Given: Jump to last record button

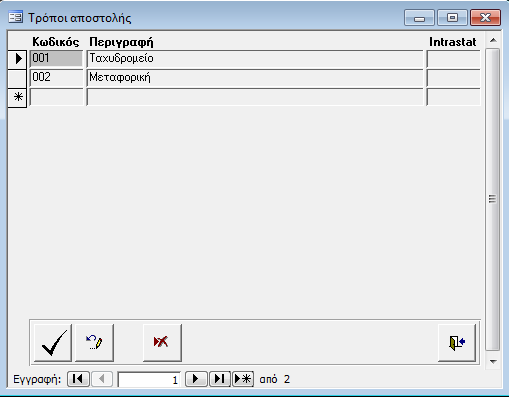Looking at the screenshot, I should click(x=219, y=379).
